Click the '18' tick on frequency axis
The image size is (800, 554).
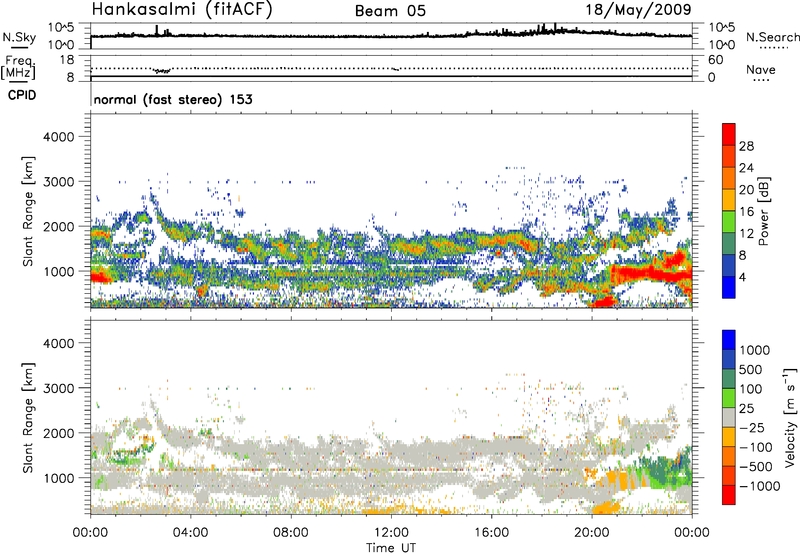pos(66,60)
